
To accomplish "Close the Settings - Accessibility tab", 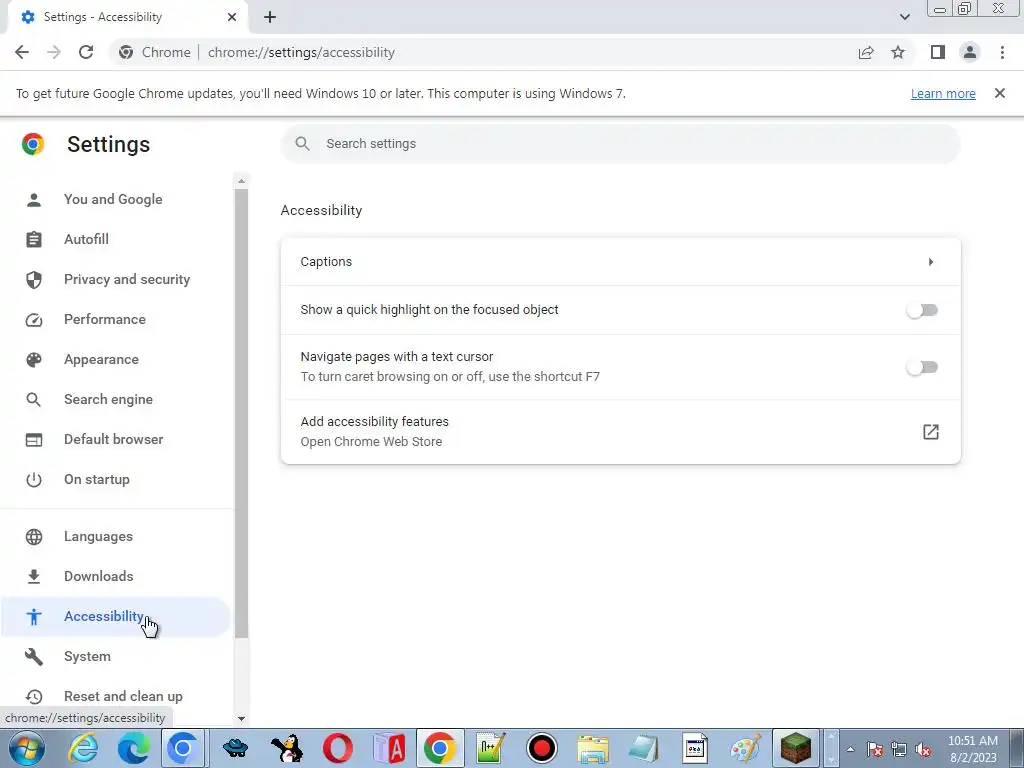I will pos(232,17).
